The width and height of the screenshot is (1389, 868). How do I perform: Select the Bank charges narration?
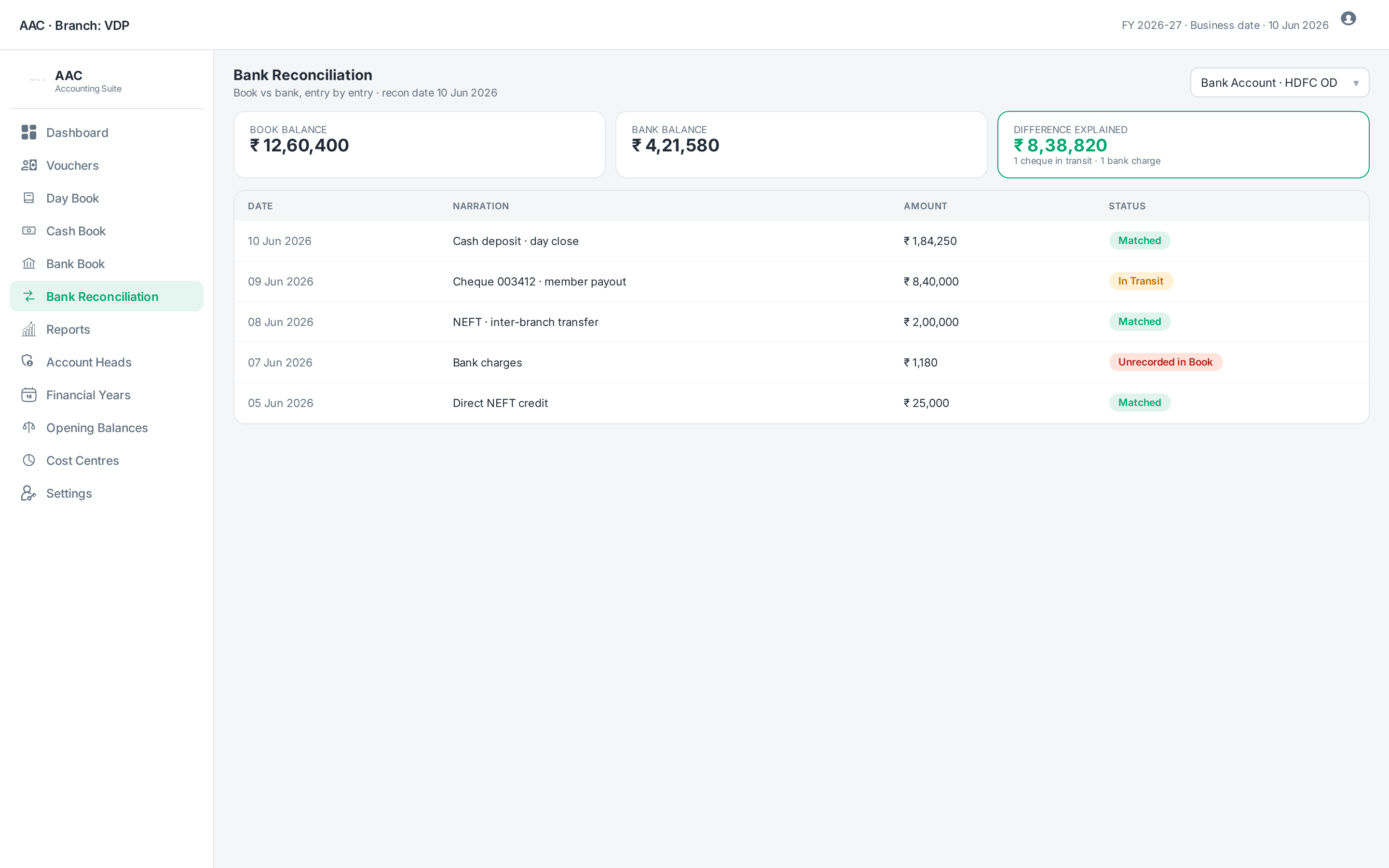point(487,362)
